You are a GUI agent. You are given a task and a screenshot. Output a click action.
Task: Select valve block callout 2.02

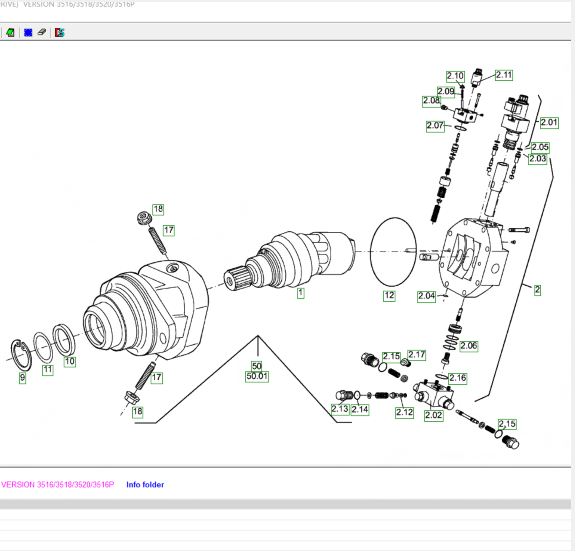(x=433, y=416)
